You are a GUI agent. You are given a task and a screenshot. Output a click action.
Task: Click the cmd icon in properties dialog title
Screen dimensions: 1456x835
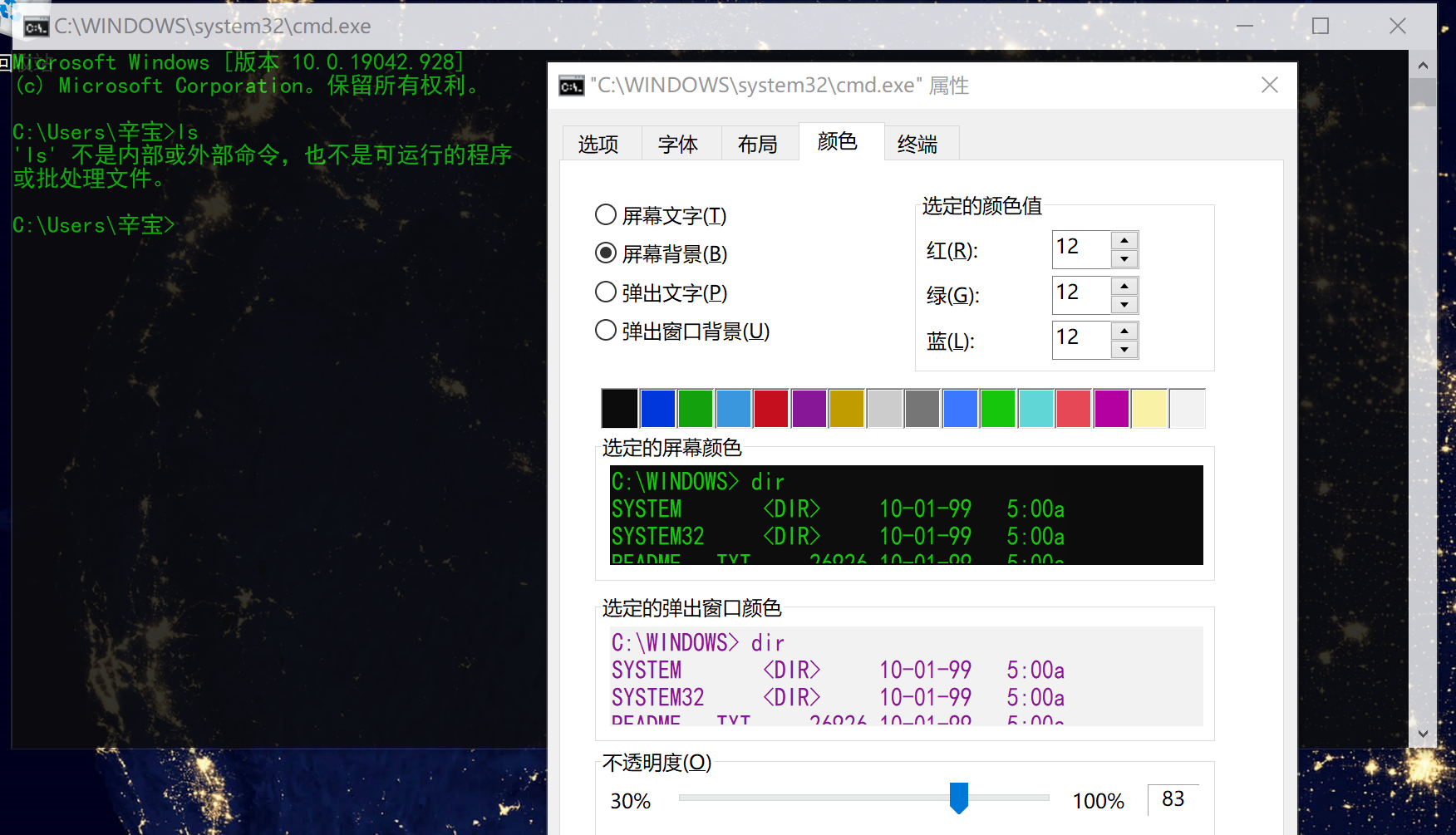[x=571, y=86]
